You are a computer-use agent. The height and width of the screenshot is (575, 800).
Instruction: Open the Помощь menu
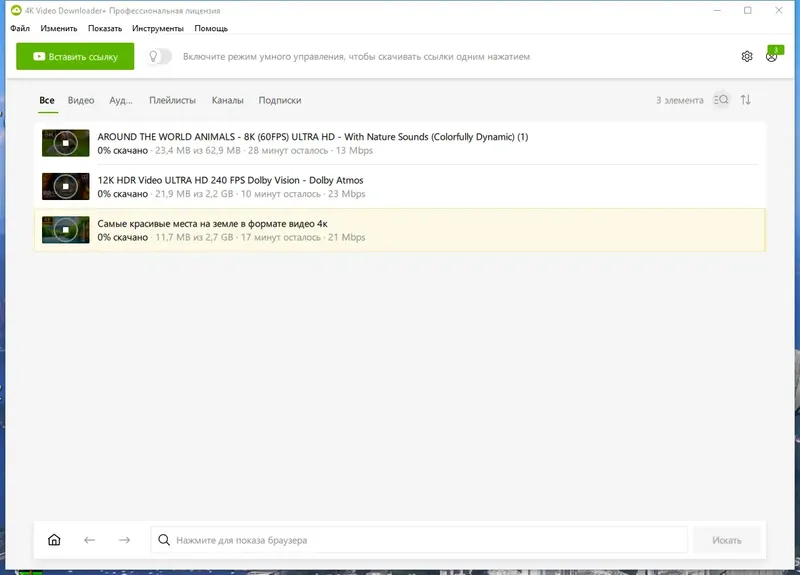pos(211,29)
